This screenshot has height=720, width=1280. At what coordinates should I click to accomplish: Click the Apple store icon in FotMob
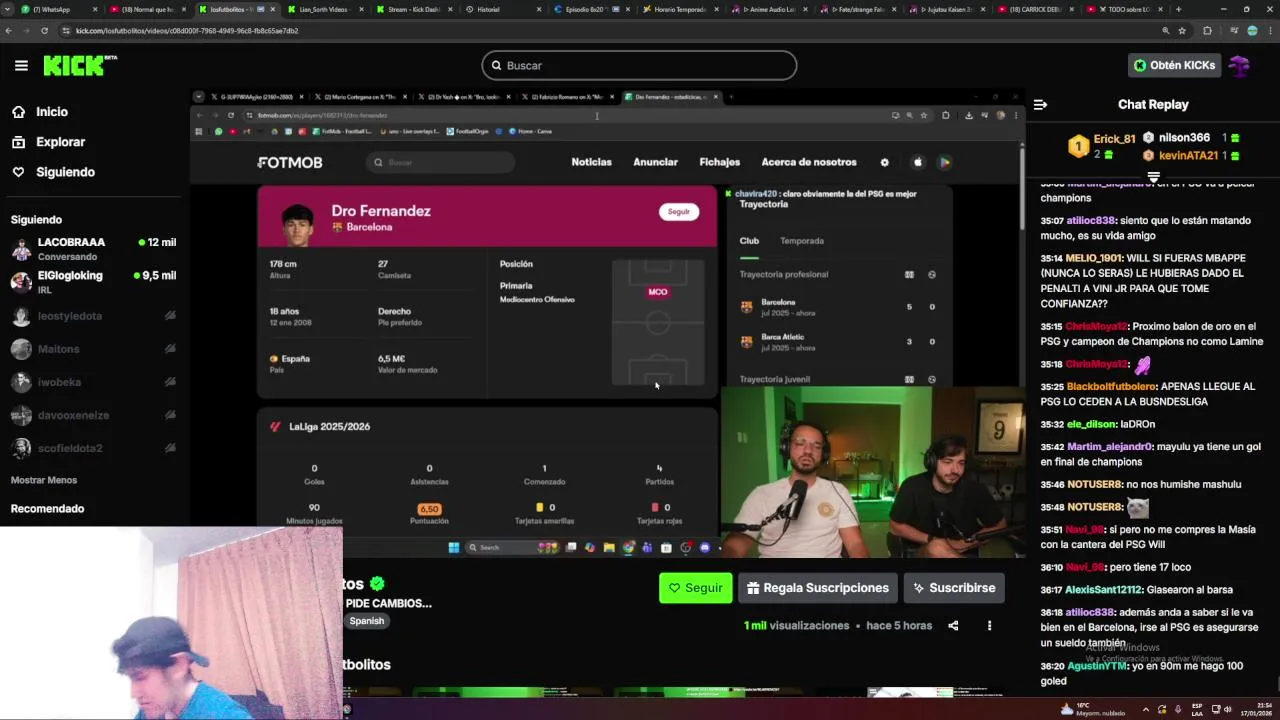point(918,162)
